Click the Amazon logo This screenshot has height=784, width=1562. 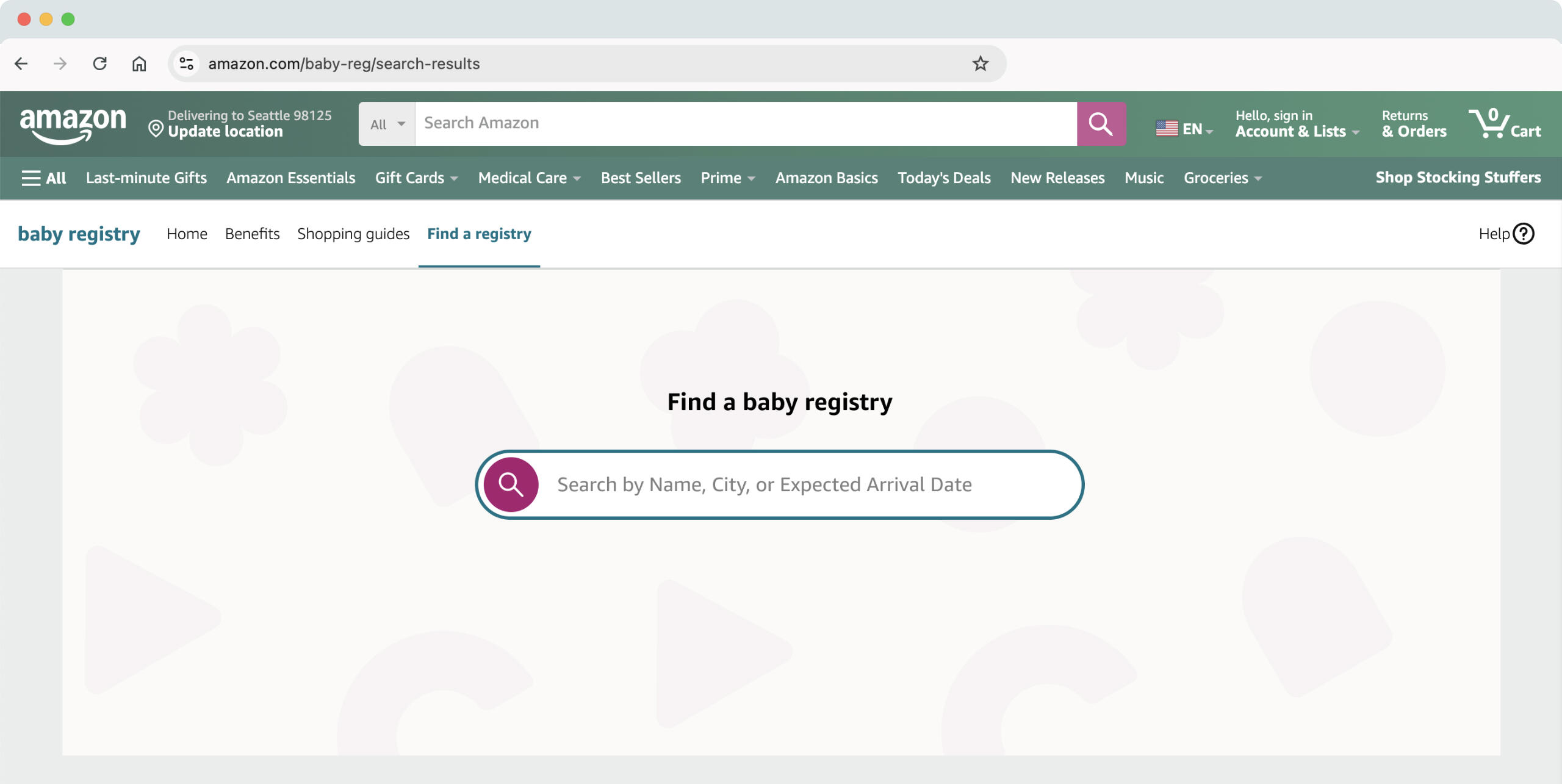[x=73, y=124]
